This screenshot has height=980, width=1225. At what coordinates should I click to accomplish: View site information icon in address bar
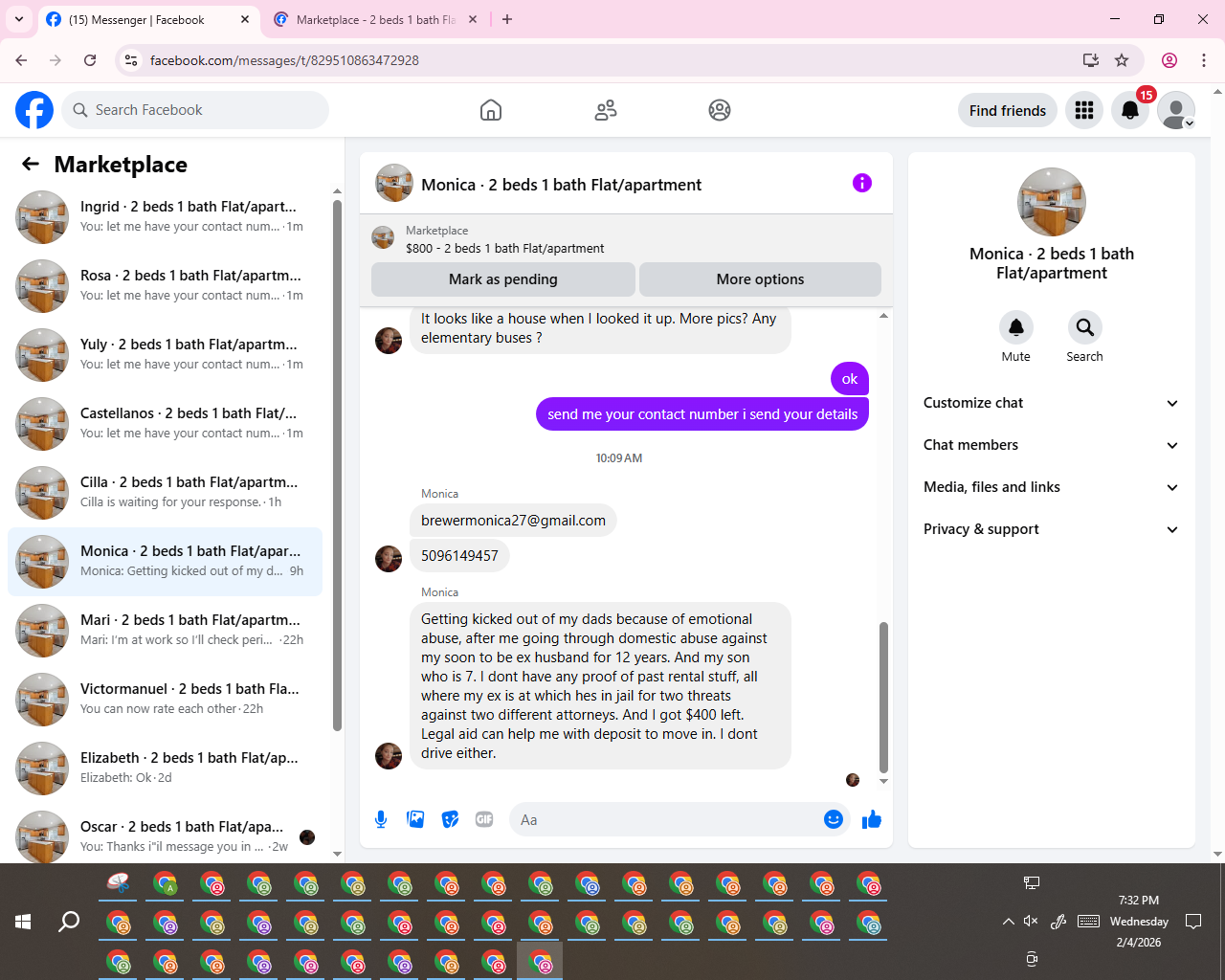[132, 60]
